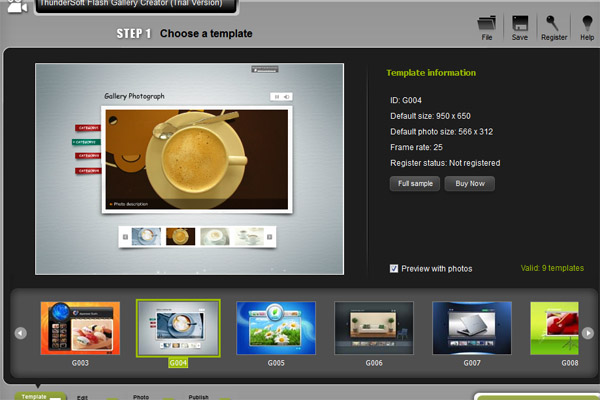600x400 pixels.
Task: Click the 'ID: G004' text
Action: pyautogui.click(x=406, y=100)
